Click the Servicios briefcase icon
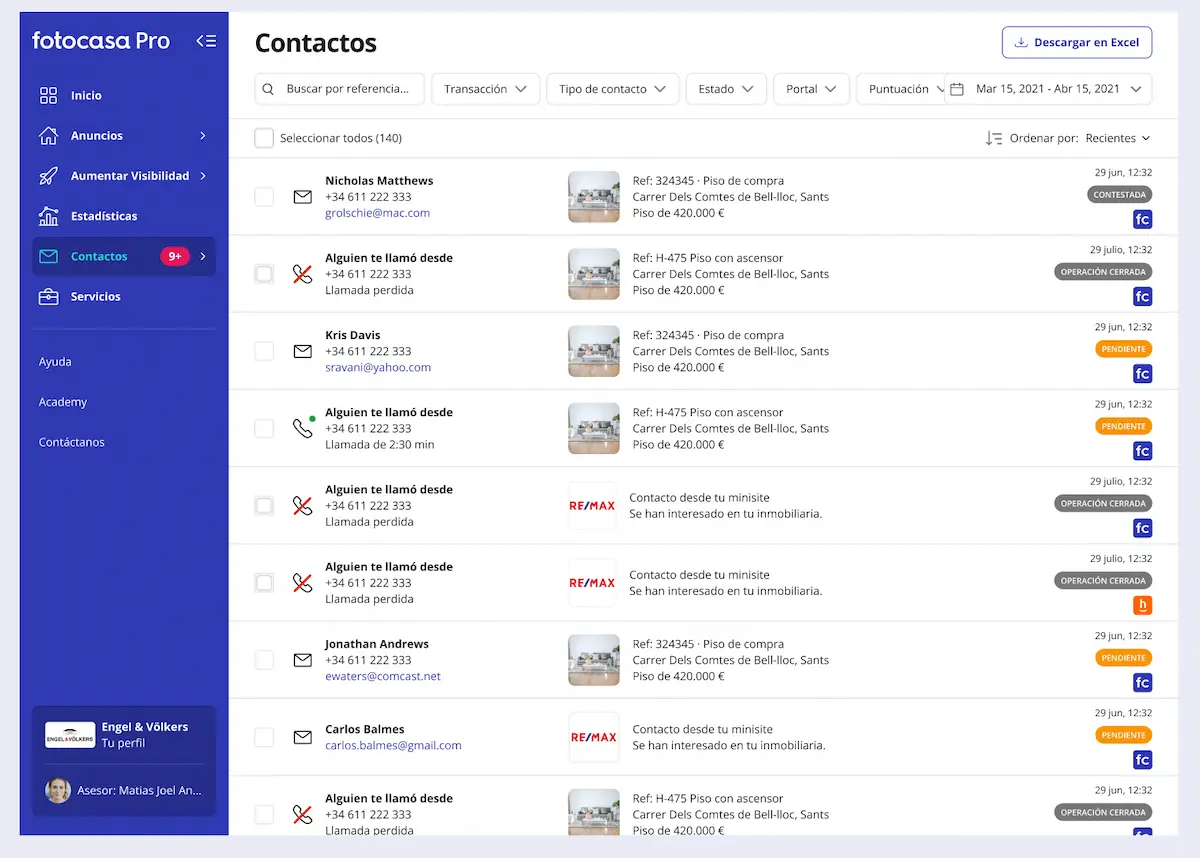The image size is (1200, 858). (x=48, y=297)
